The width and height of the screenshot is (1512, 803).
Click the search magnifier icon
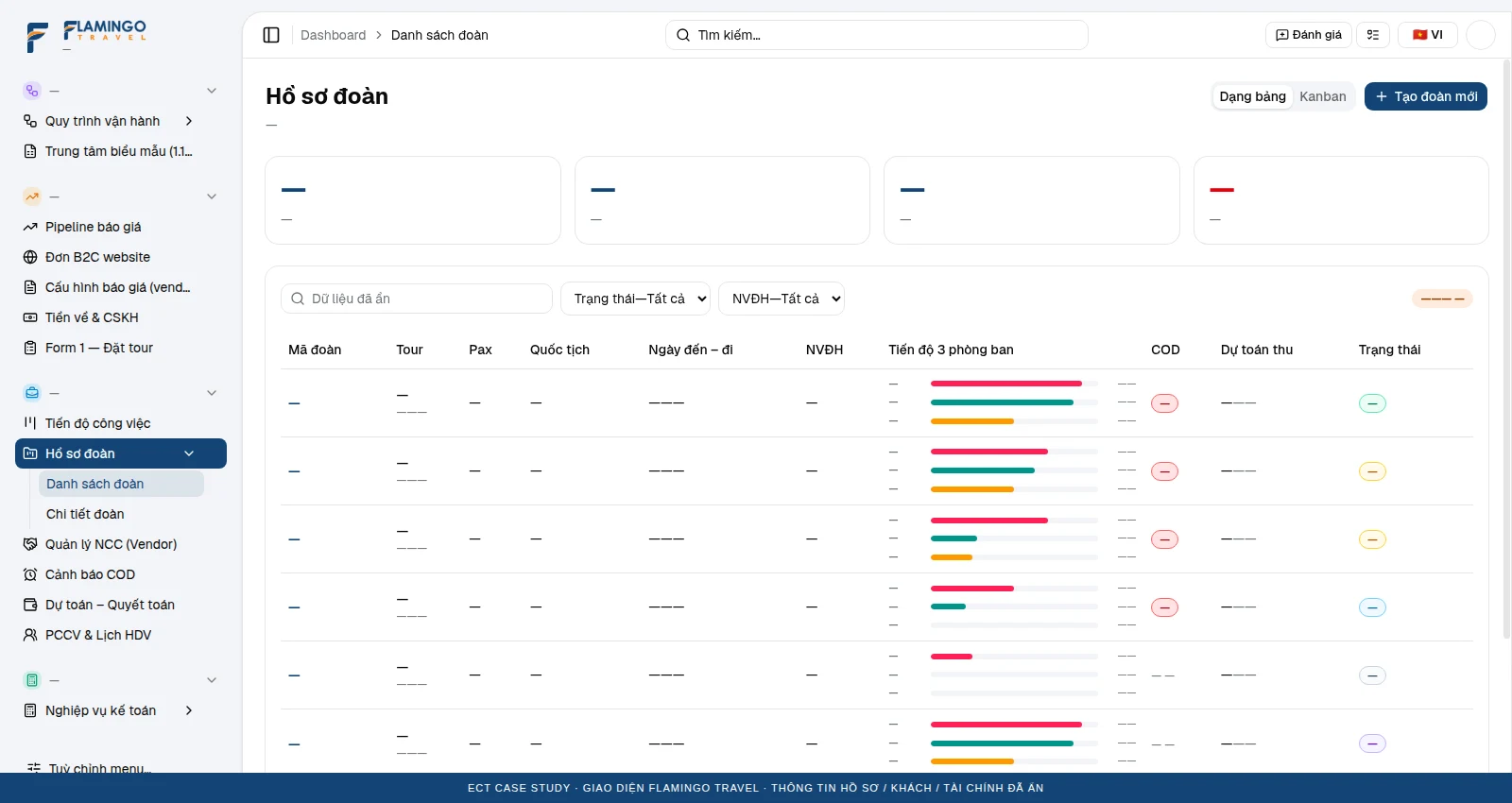pyautogui.click(x=682, y=35)
